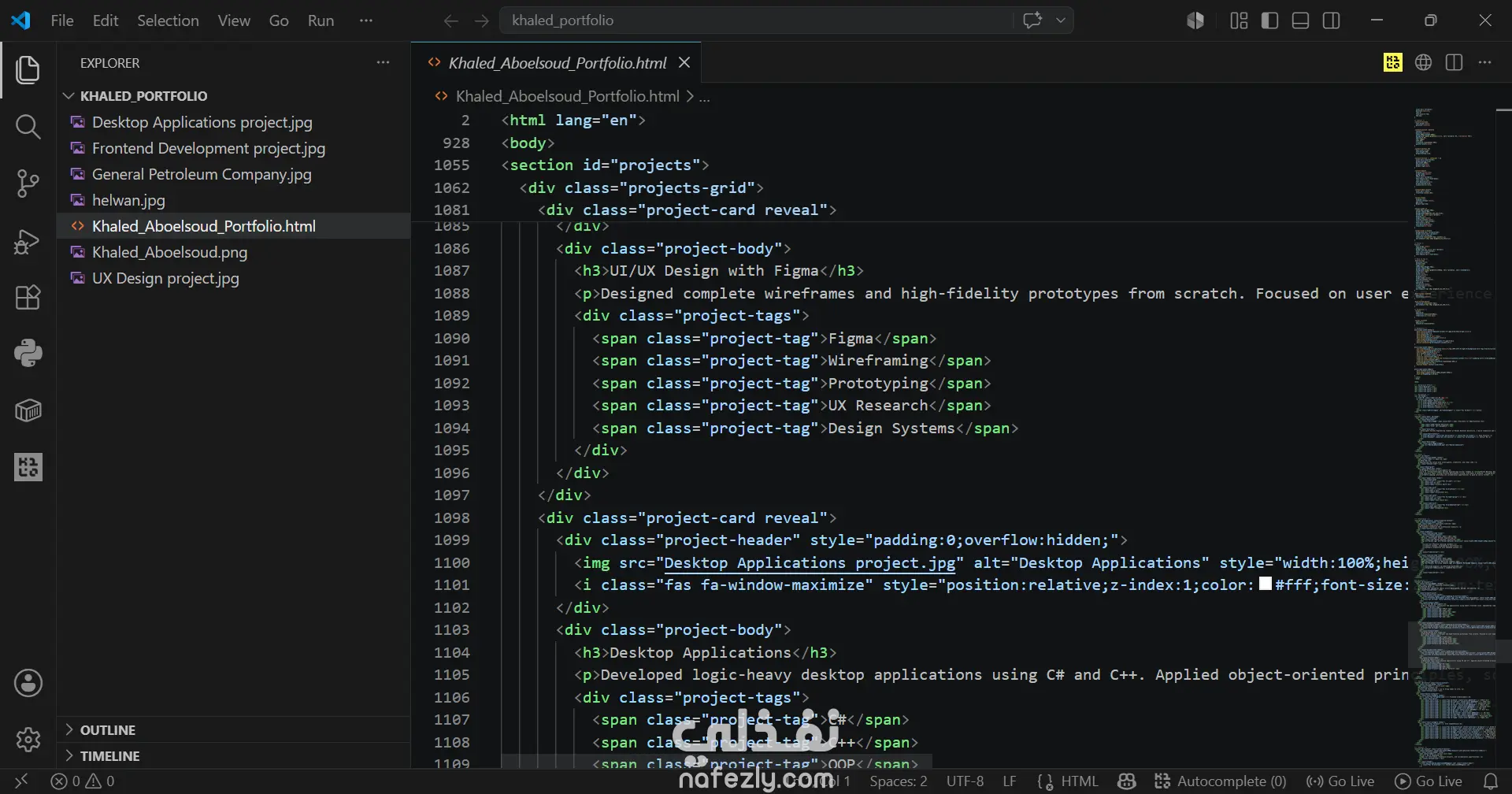This screenshot has height=794, width=1512.
Task: Open helwan.jpg in Explorer
Action: [x=234, y=200]
